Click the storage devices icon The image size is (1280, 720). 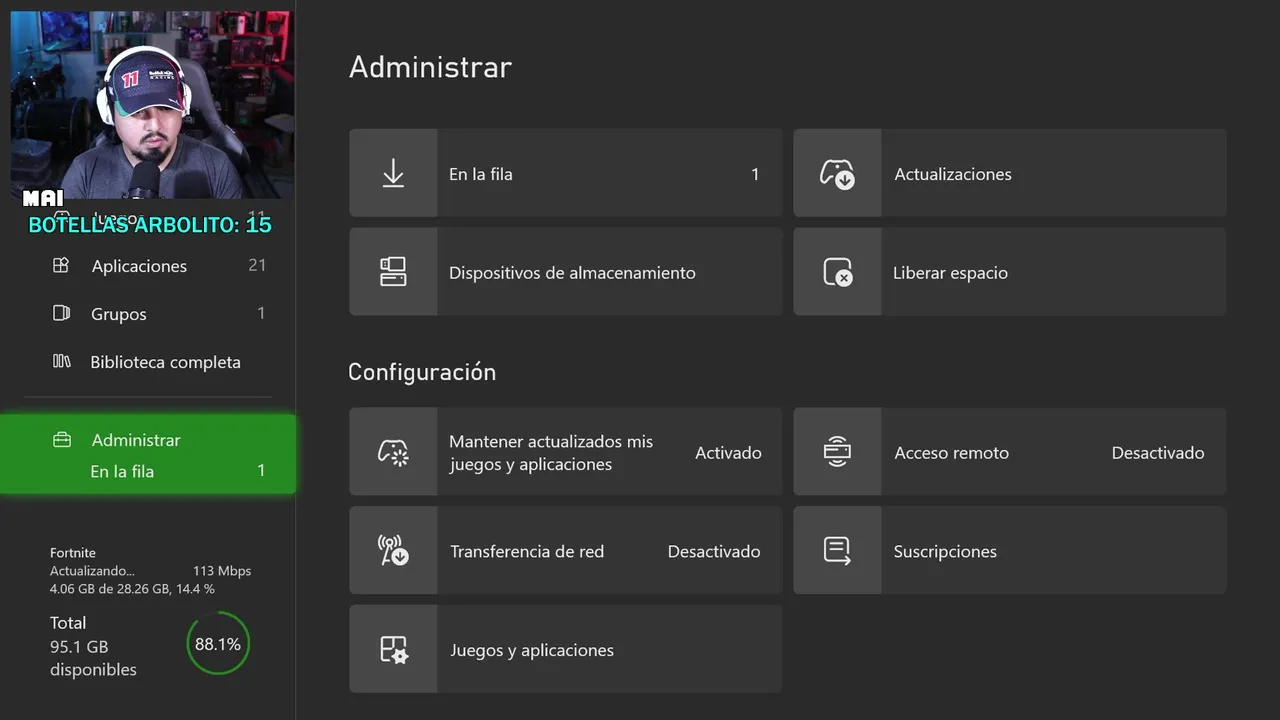(x=393, y=272)
